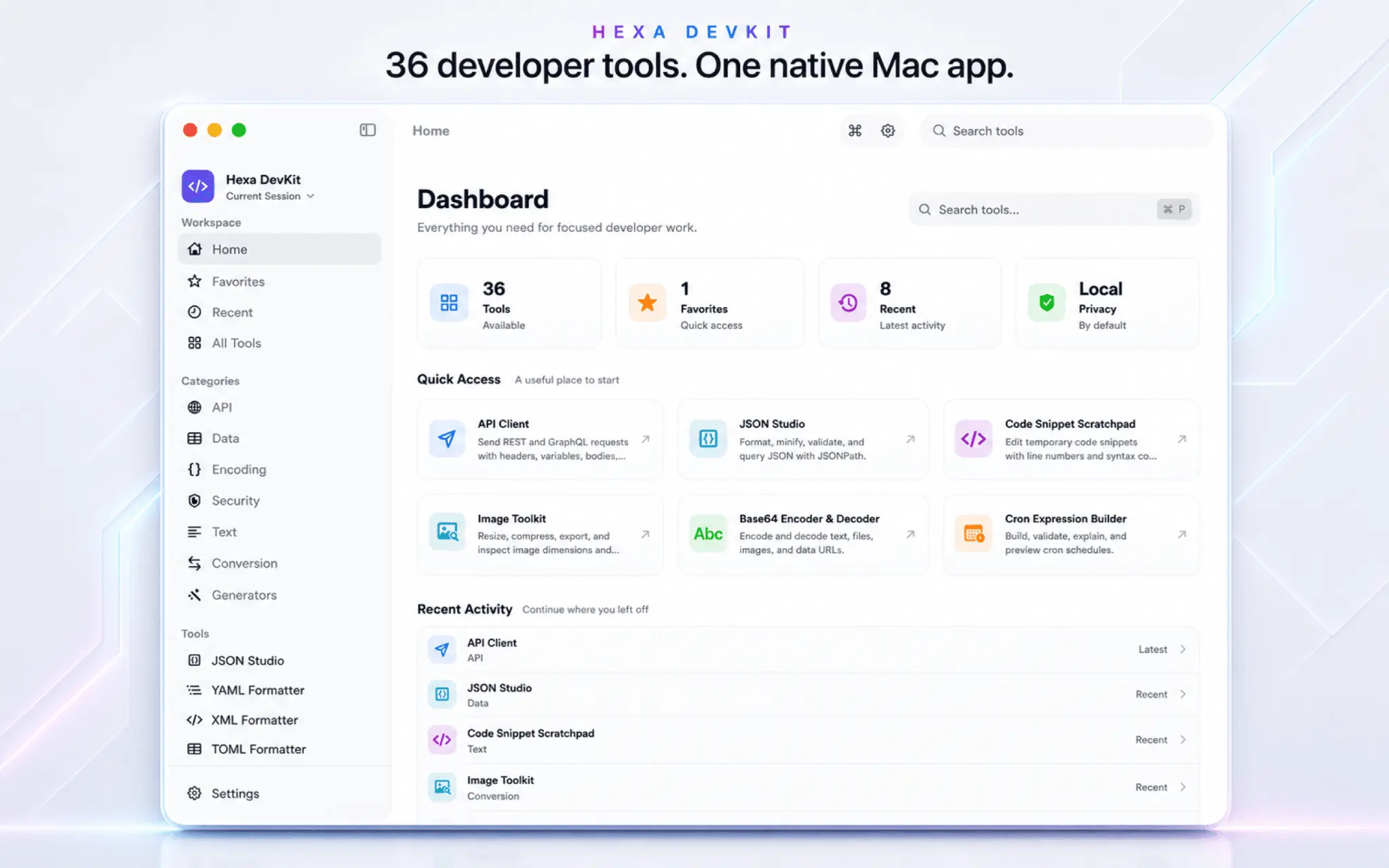Image resolution: width=1389 pixels, height=868 pixels.
Task: Click the arrow on the API Client card
Action: (x=646, y=439)
